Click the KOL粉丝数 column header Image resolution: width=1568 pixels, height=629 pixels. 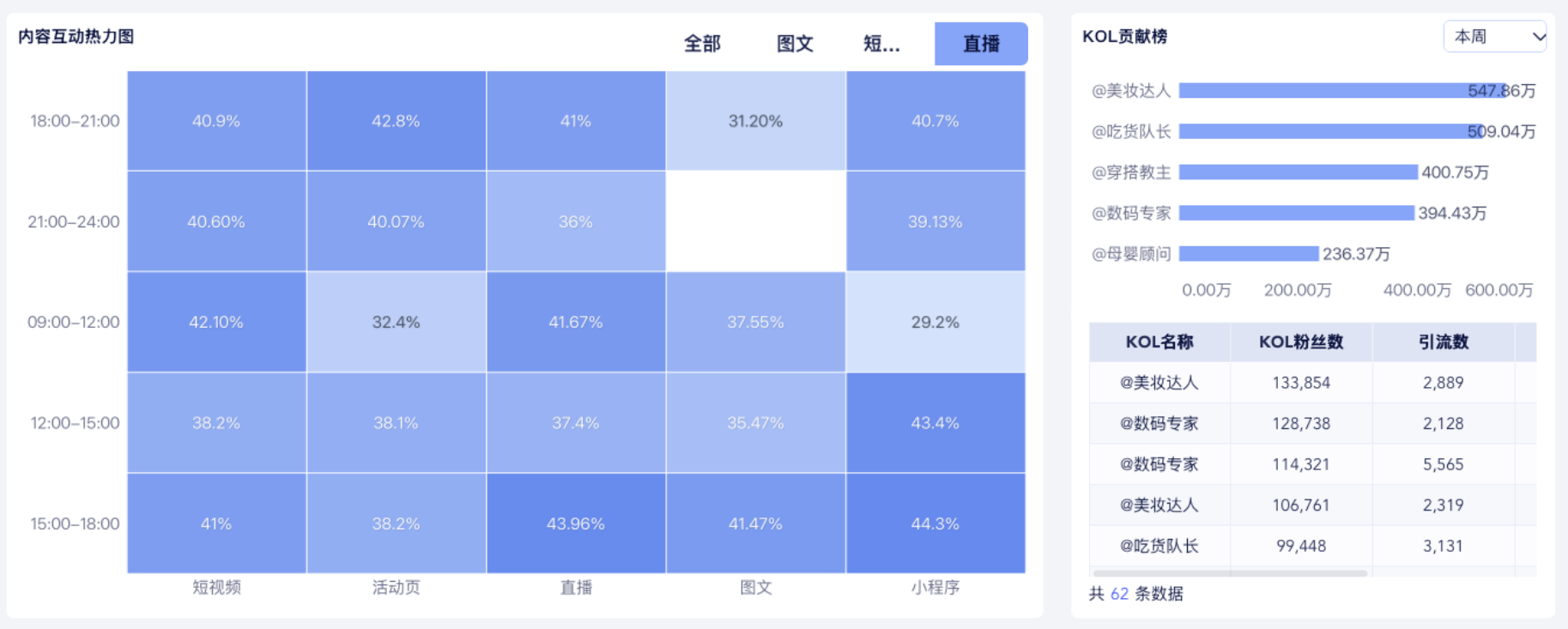(1302, 342)
